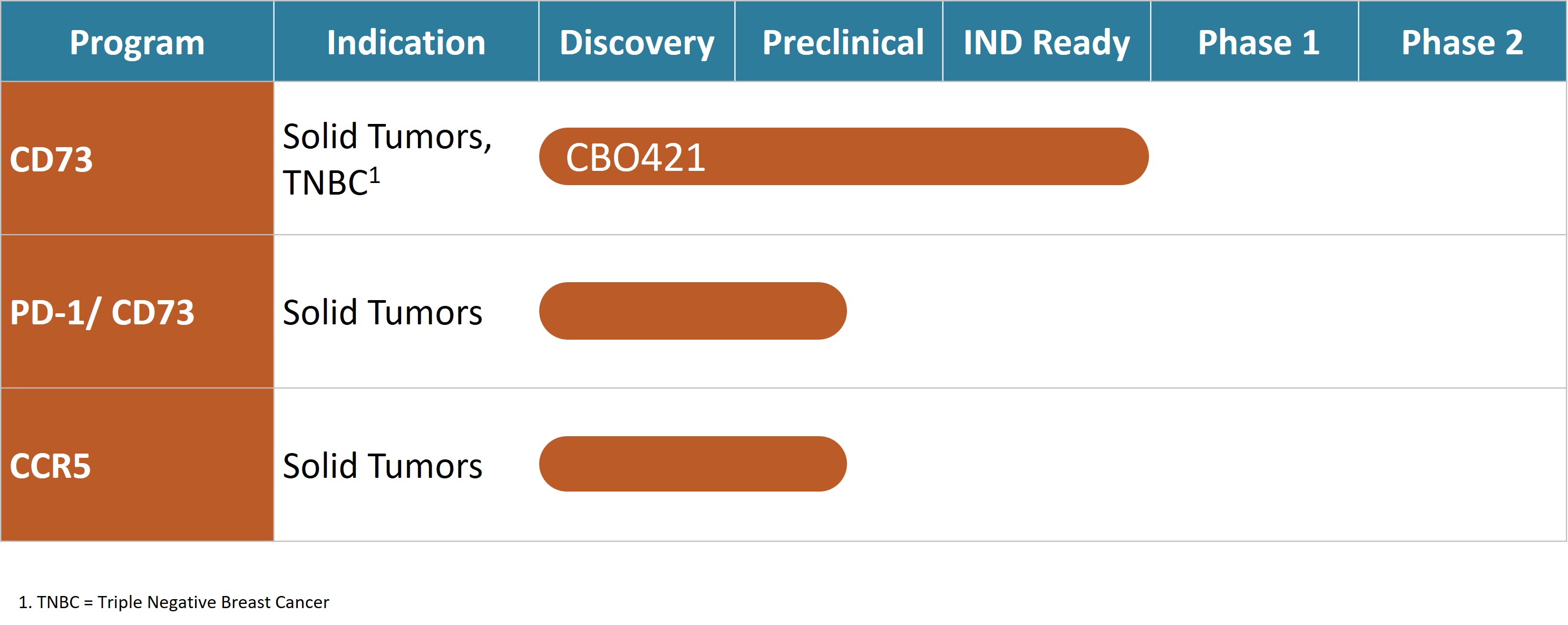Image resolution: width=1568 pixels, height=625 pixels.
Task: Click the IND Ready stage header
Action: point(1046,42)
